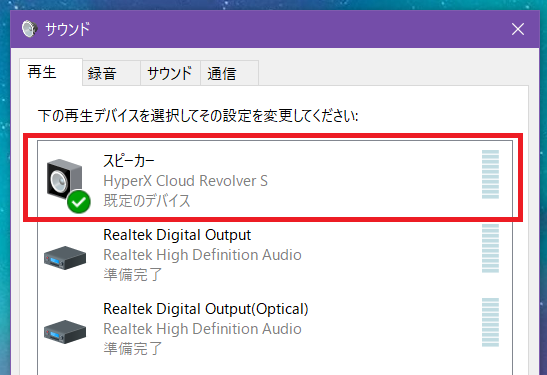This screenshot has height=375, width=547.
Task: Switch to the 再生 tab
Action: pyautogui.click(x=51, y=72)
